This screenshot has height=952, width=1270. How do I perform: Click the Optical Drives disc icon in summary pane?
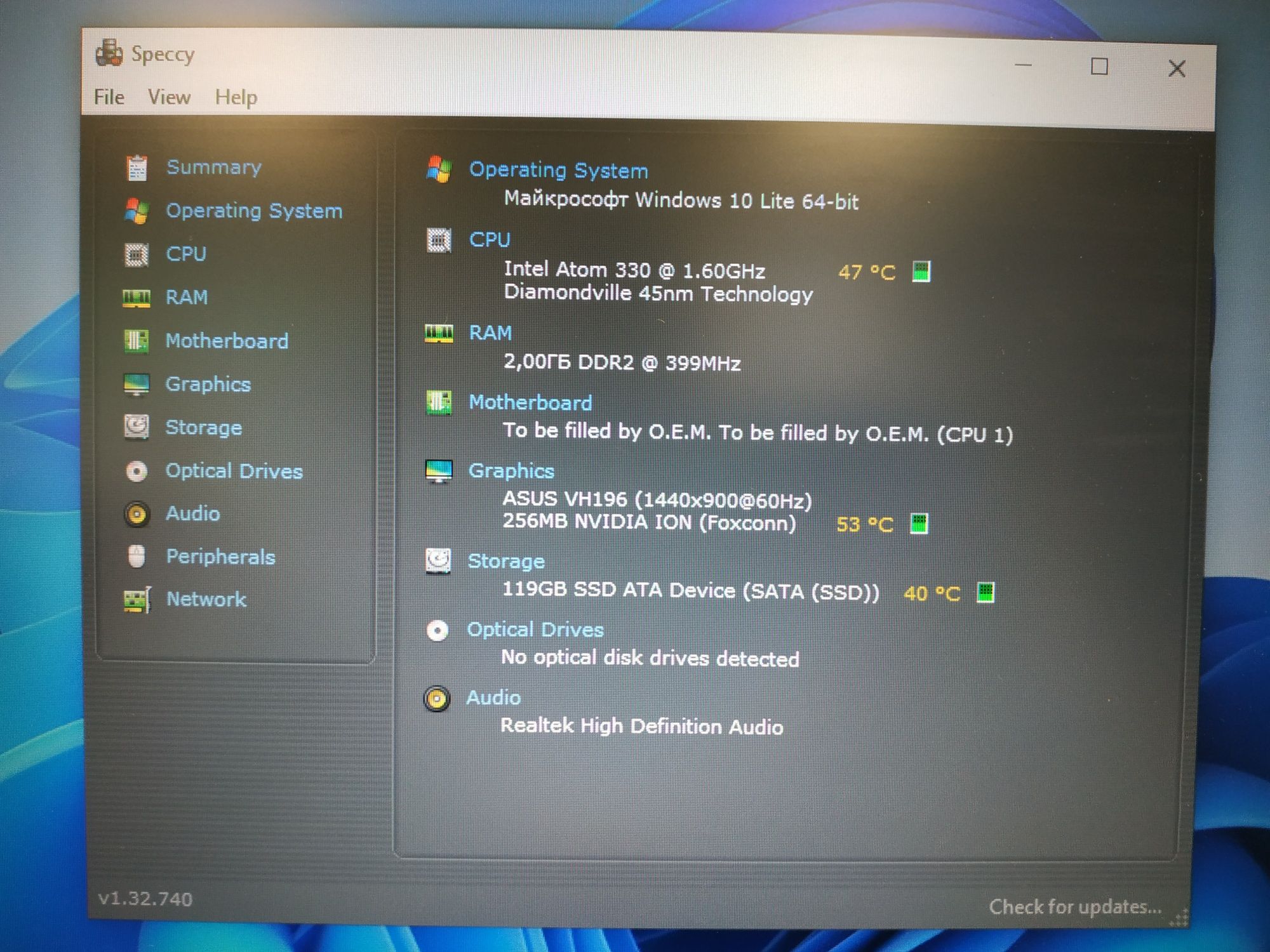tap(438, 631)
